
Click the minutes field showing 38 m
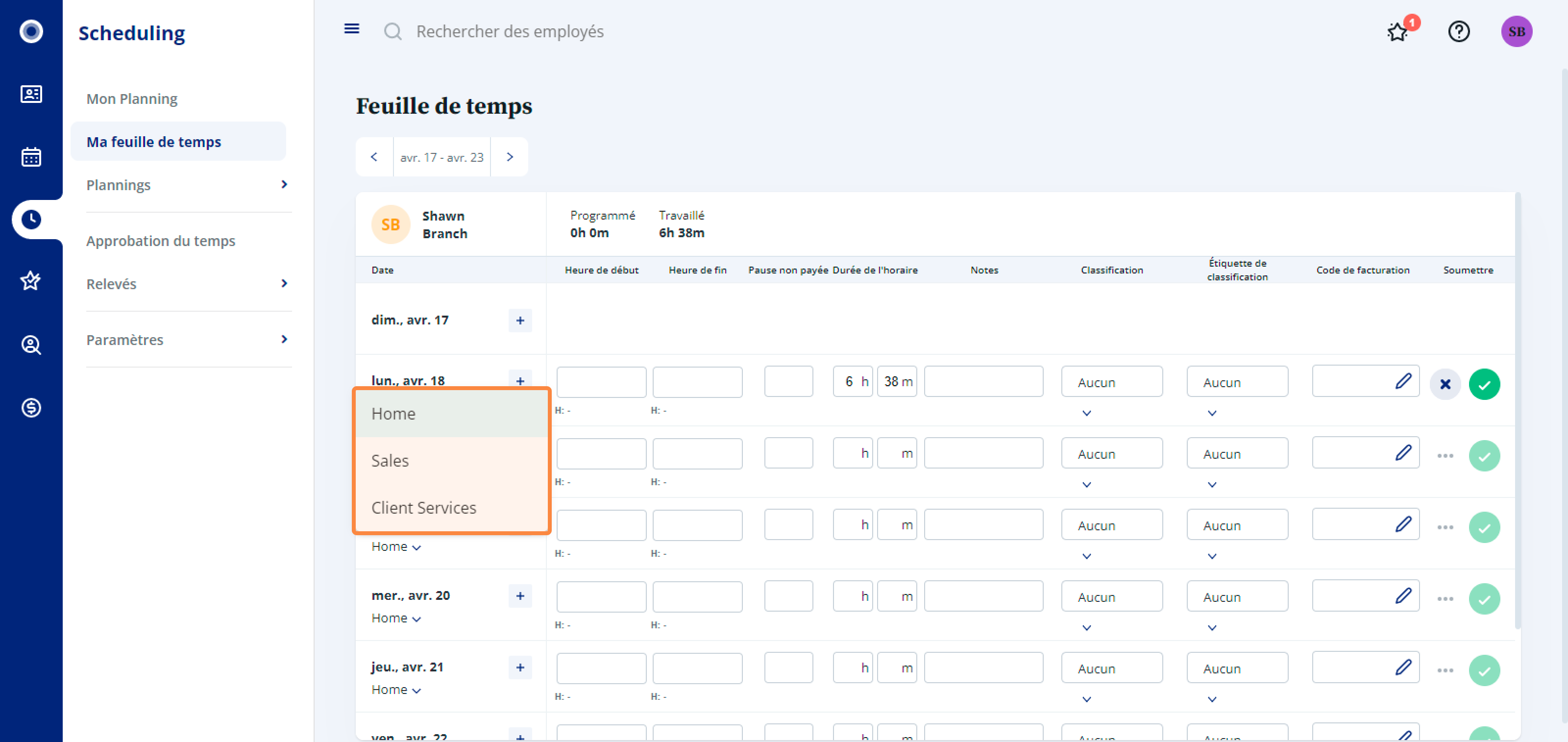pyautogui.click(x=897, y=381)
